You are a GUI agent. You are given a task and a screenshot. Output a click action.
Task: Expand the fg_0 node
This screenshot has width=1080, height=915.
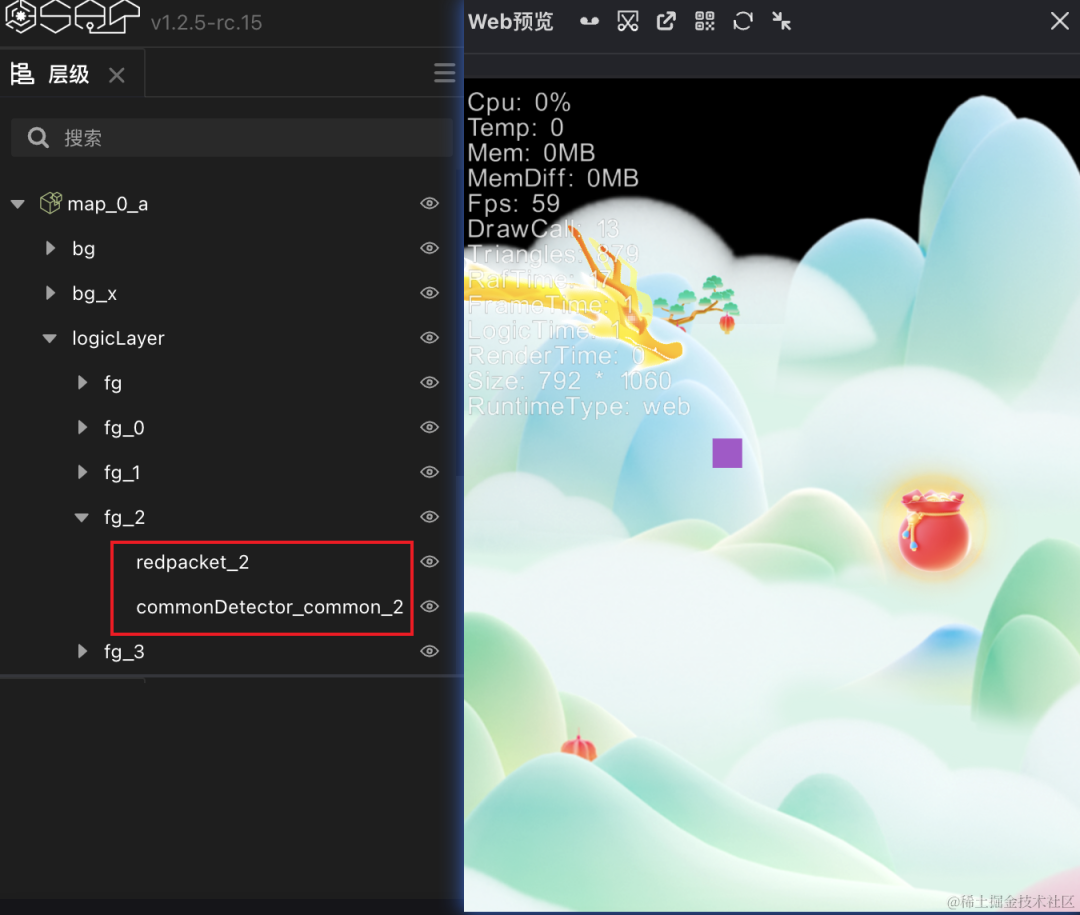tap(83, 427)
